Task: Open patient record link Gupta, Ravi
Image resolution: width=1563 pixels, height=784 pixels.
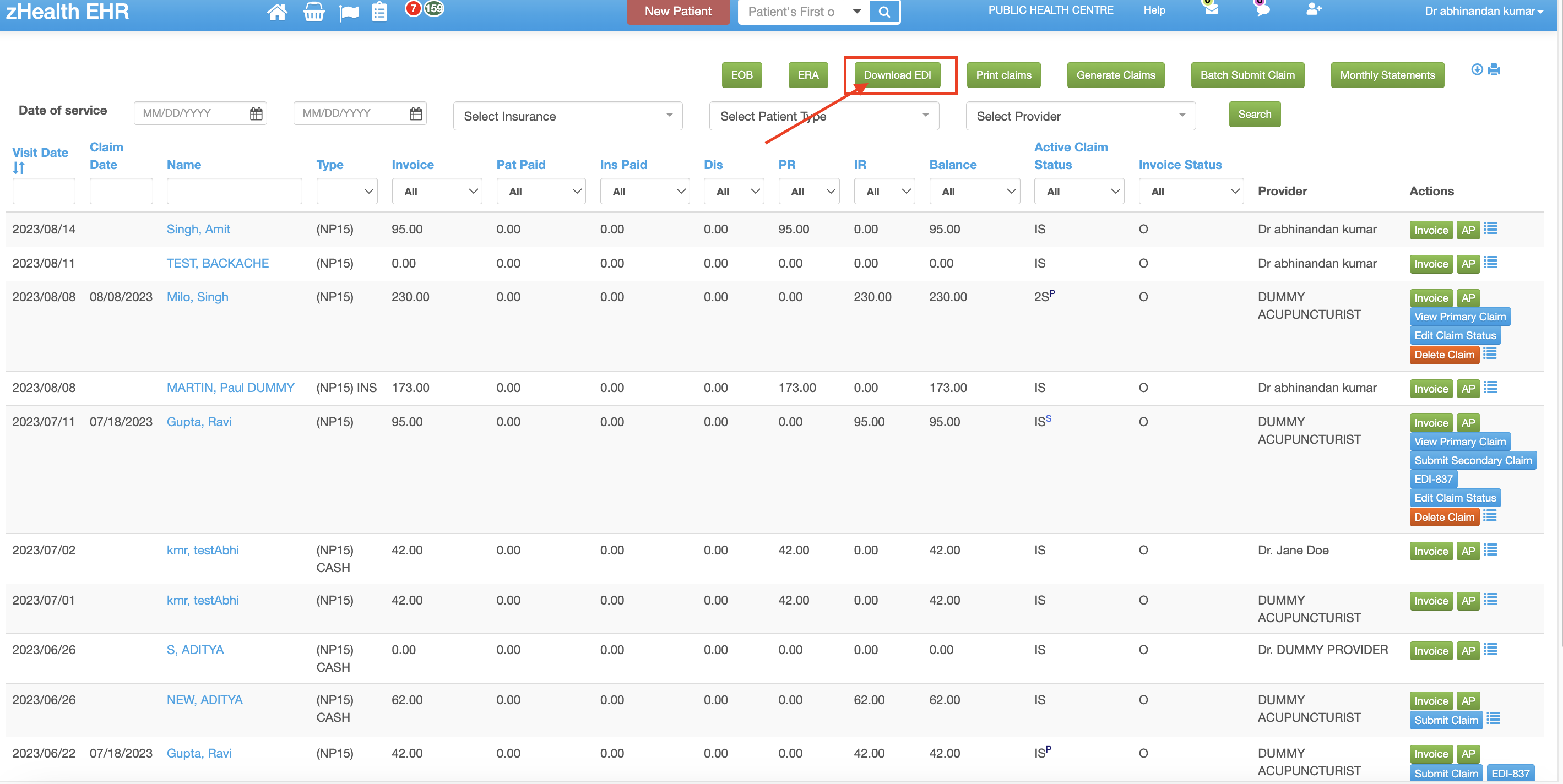Action: click(199, 421)
